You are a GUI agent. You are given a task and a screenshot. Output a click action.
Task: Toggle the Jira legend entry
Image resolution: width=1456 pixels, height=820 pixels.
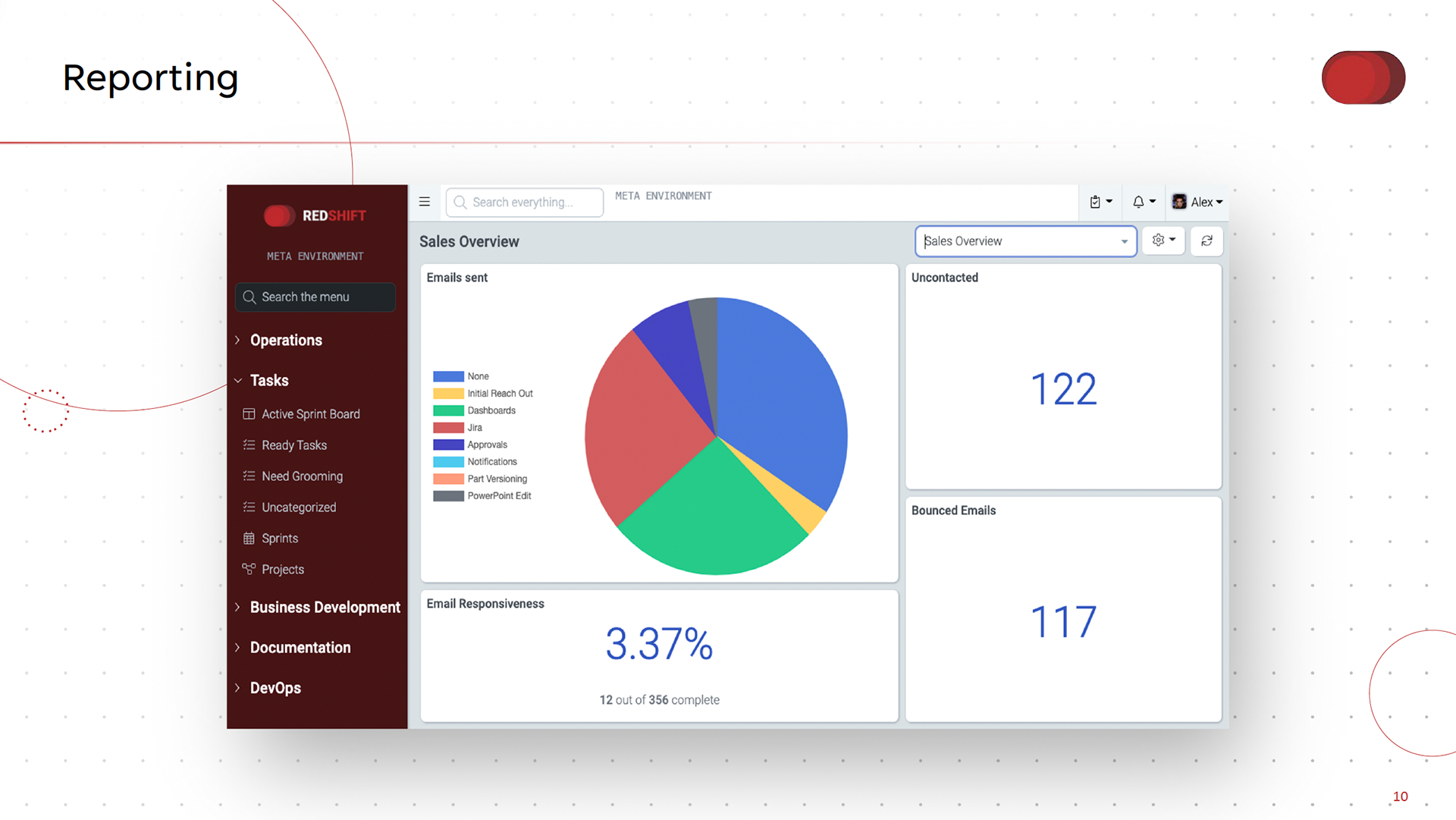[474, 428]
